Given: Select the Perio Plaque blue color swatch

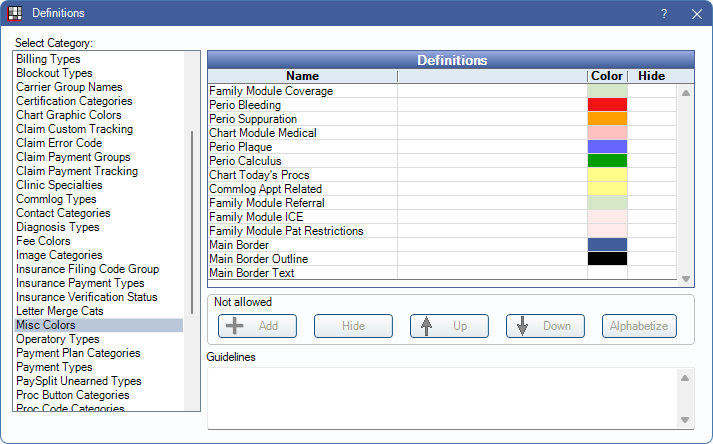Looking at the screenshot, I should [x=607, y=147].
